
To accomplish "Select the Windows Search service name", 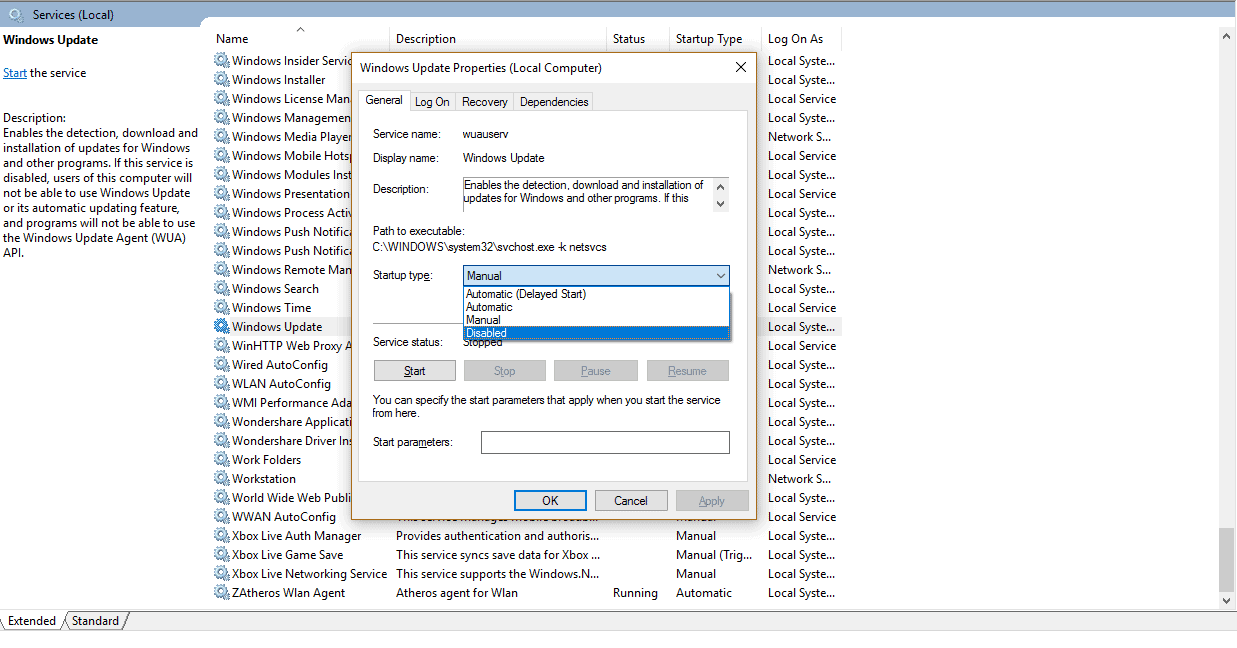I will point(275,289).
